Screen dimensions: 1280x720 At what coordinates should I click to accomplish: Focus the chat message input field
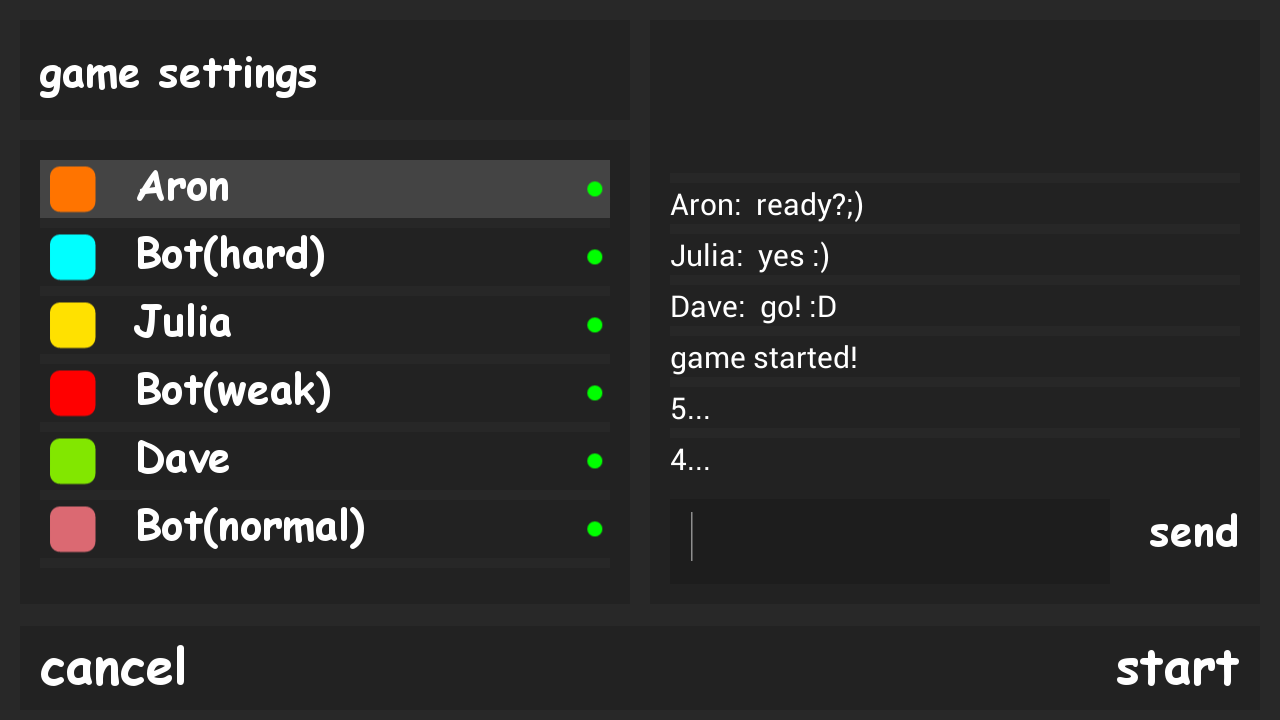pos(890,541)
